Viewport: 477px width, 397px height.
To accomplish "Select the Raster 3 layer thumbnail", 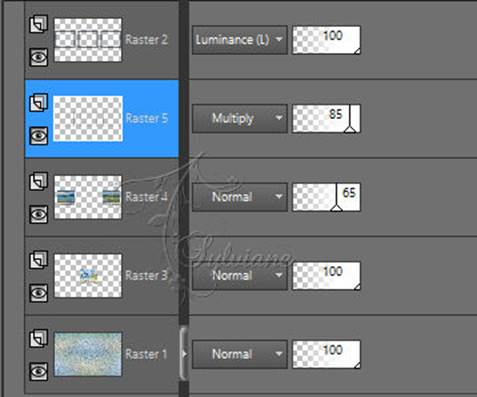I will pyautogui.click(x=88, y=276).
